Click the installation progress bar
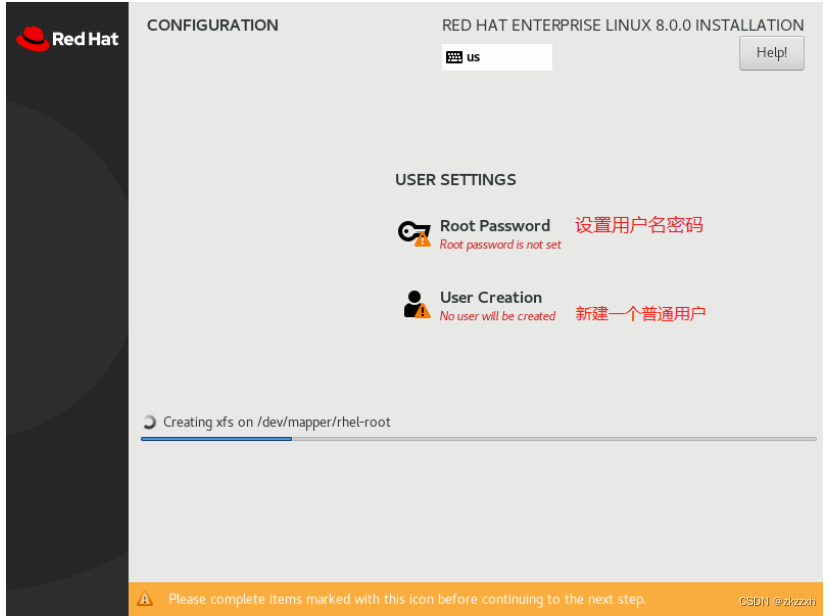The height and width of the screenshot is (616, 831). click(x=479, y=439)
